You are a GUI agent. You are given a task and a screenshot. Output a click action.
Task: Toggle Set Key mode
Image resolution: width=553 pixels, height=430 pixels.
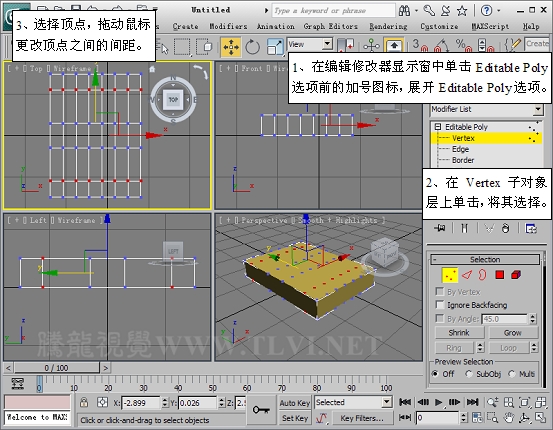(295, 418)
